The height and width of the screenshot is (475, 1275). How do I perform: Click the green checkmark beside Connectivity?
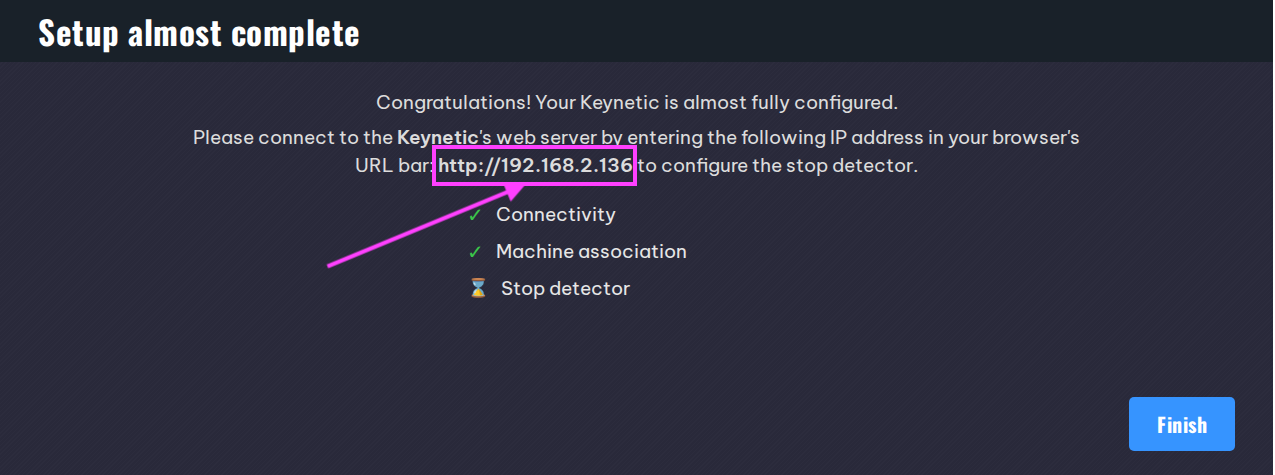[475, 215]
